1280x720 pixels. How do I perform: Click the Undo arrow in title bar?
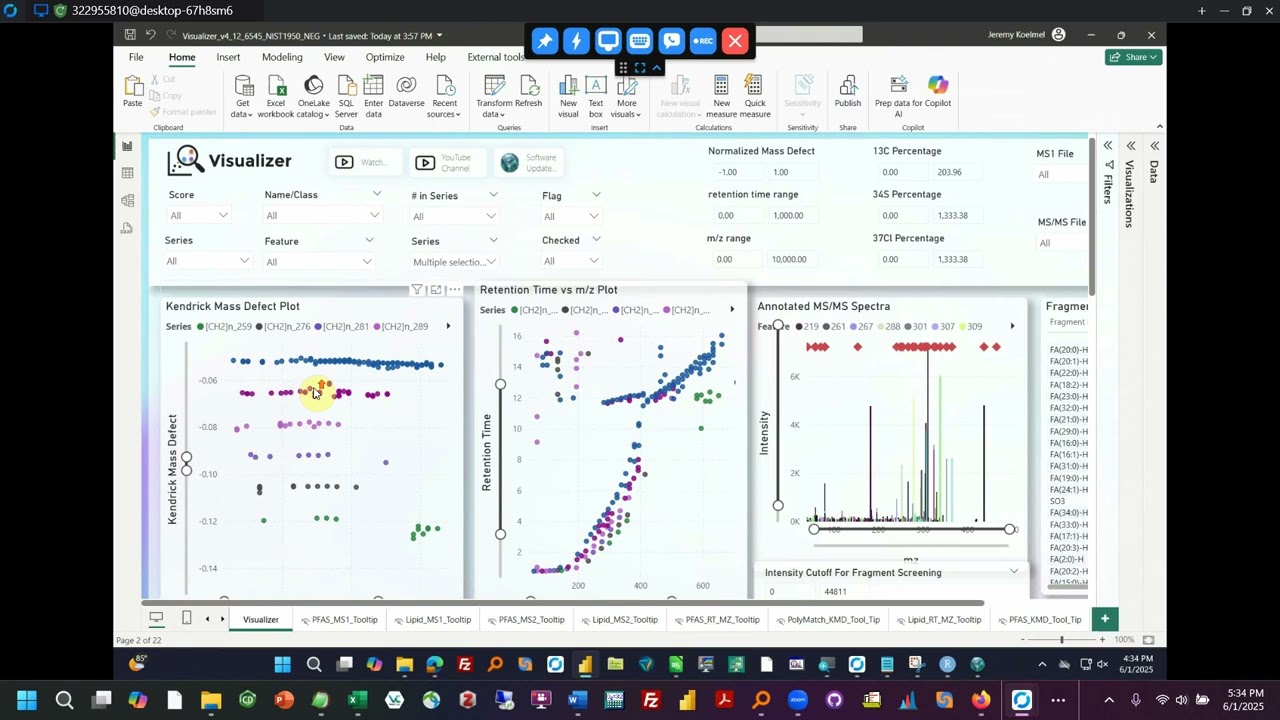tap(150, 35)
